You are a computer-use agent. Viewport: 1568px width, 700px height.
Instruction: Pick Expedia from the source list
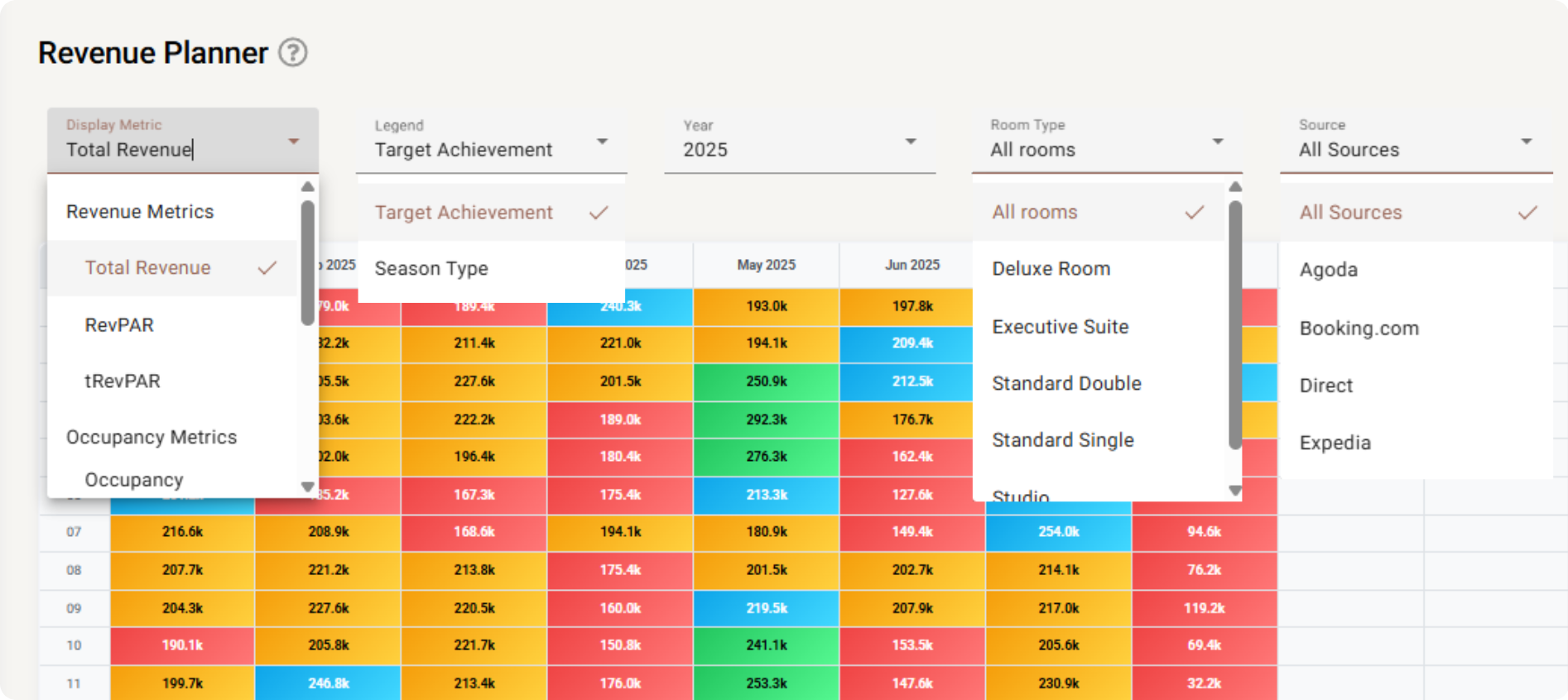click(x=1335, y=443)
